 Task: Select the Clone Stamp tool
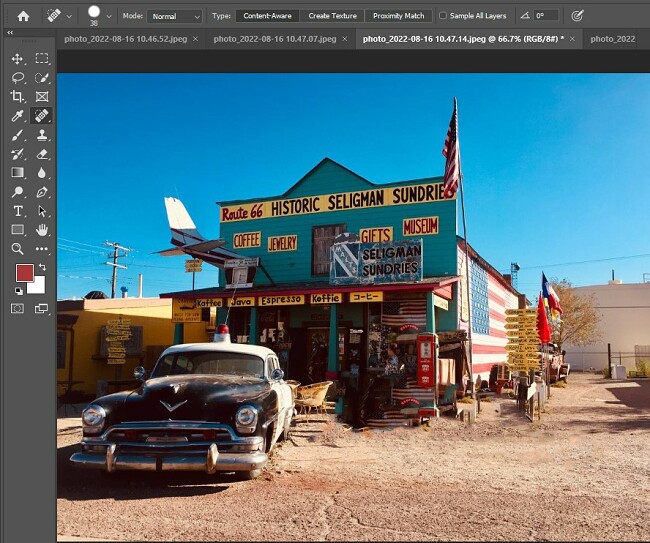[41, 135]
